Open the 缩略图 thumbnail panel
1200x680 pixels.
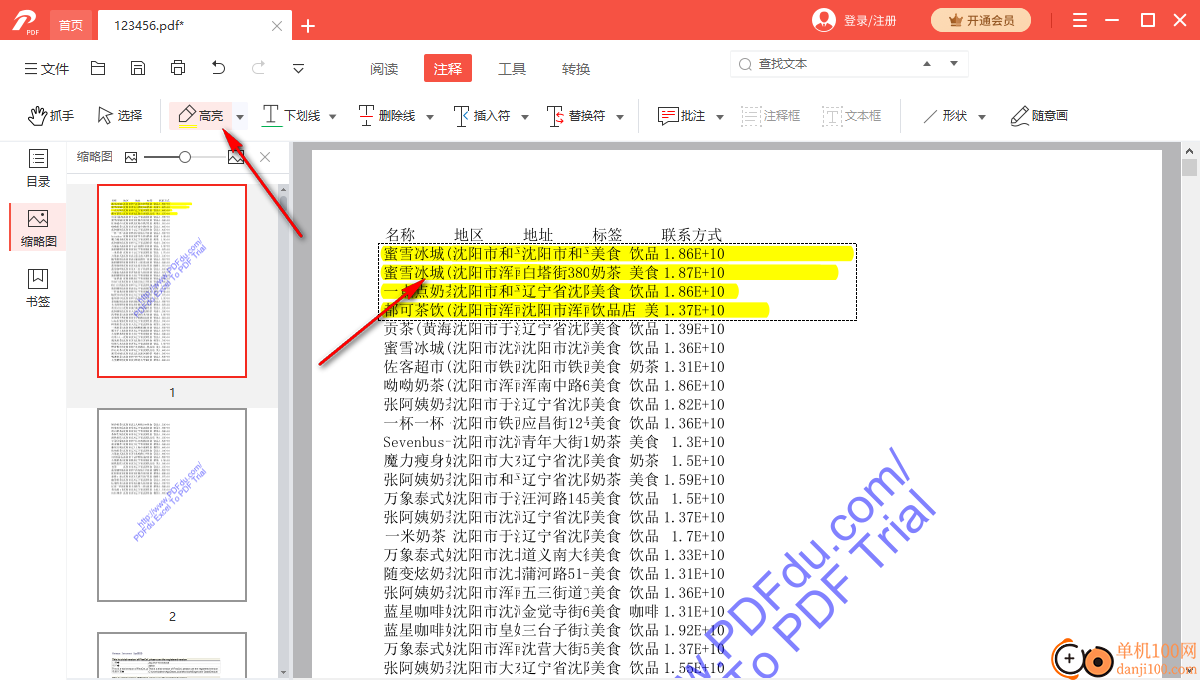coord(38,229)
